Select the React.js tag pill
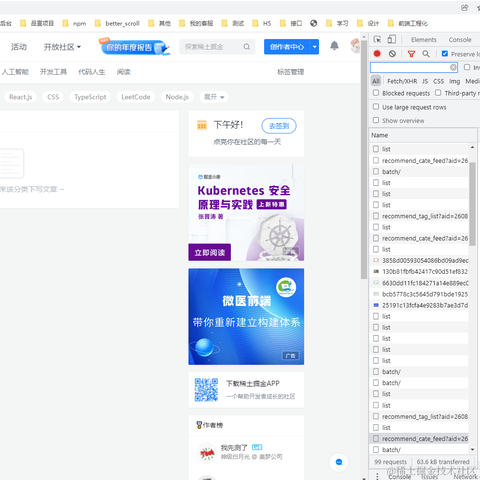This screenshot has height=480, width=480. pos(21,97)
